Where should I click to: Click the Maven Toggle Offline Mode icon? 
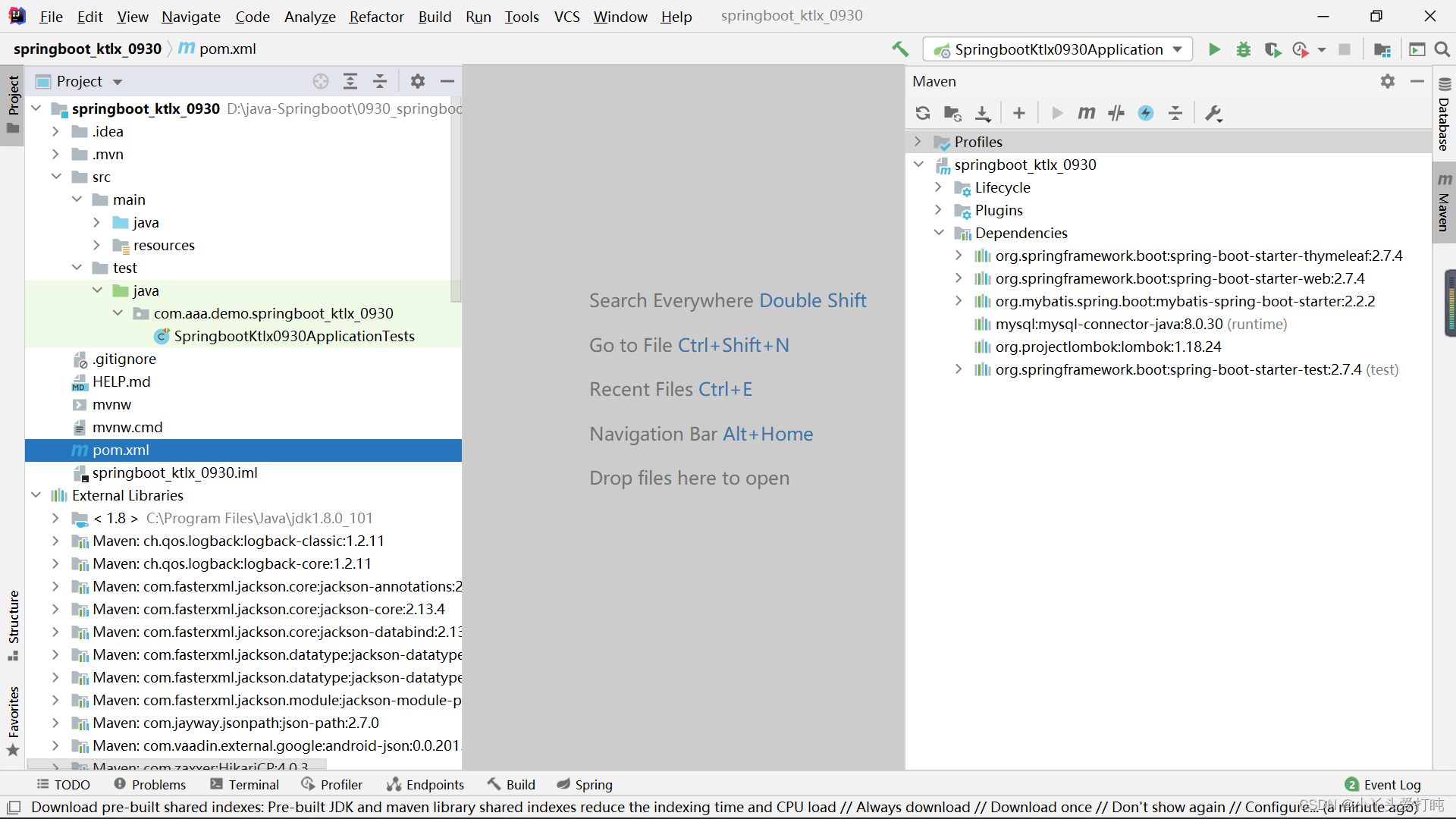point(1116,113)
